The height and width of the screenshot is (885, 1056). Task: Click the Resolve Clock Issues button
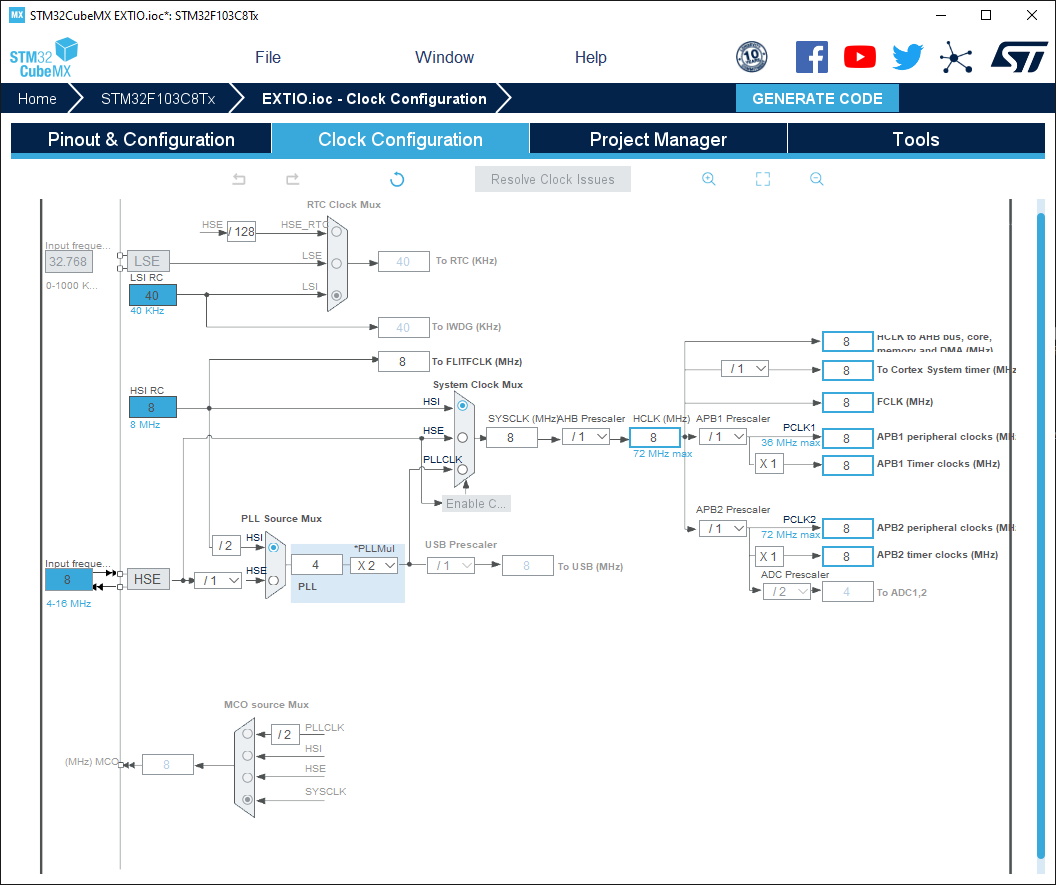click(553, 179)
